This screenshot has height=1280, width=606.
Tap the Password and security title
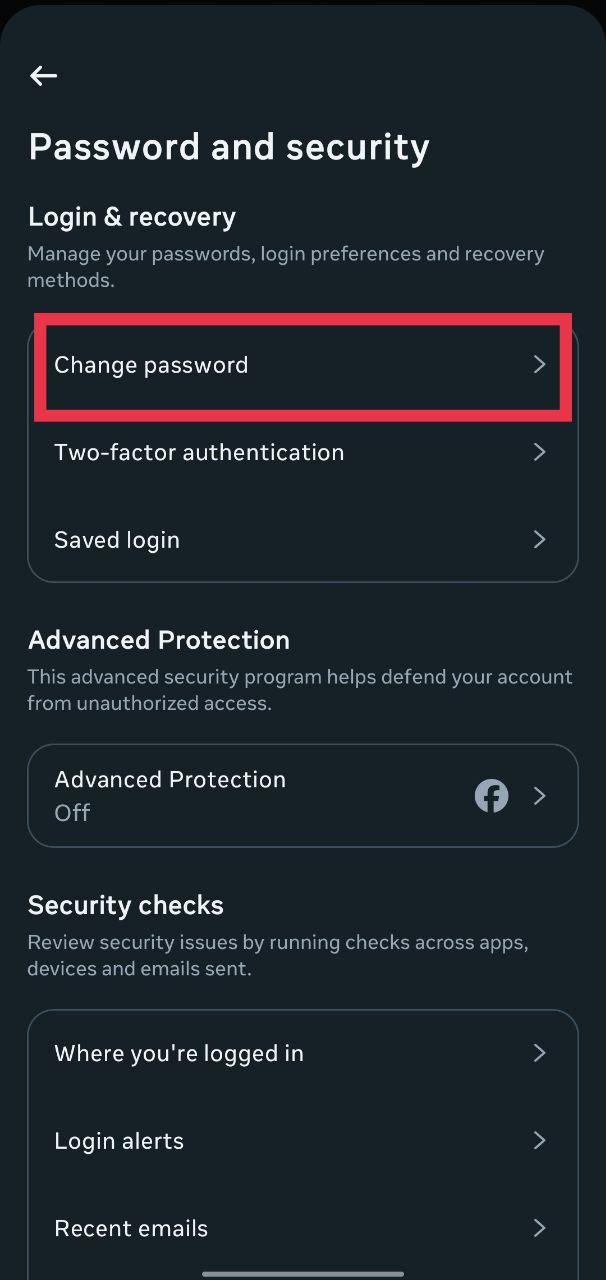(x=229, y=147)
